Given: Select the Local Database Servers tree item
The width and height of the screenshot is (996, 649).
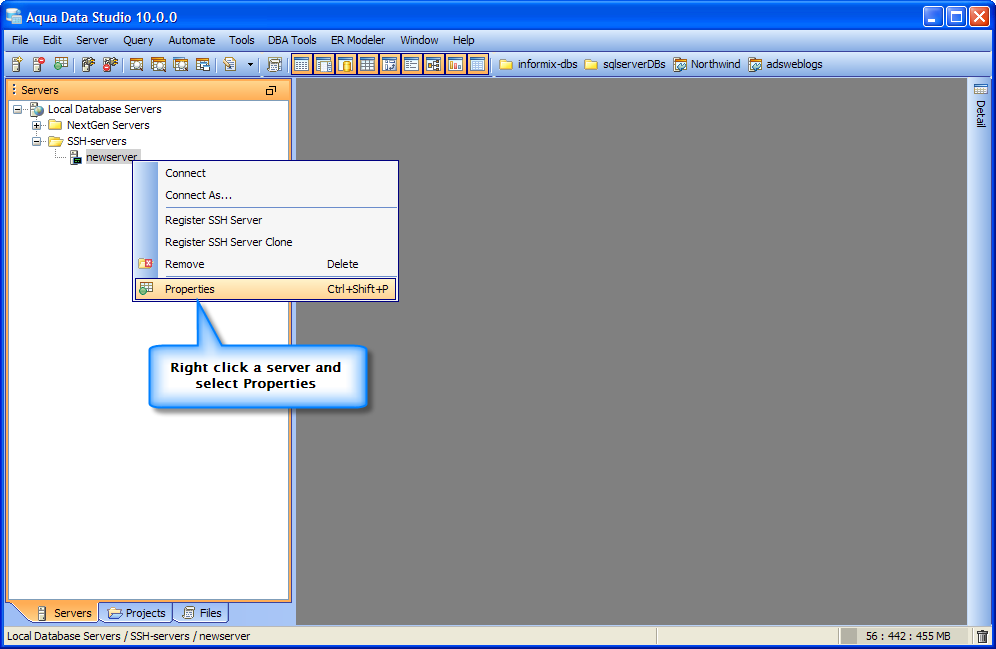Looking at the screenshot, I should (105, 109).
